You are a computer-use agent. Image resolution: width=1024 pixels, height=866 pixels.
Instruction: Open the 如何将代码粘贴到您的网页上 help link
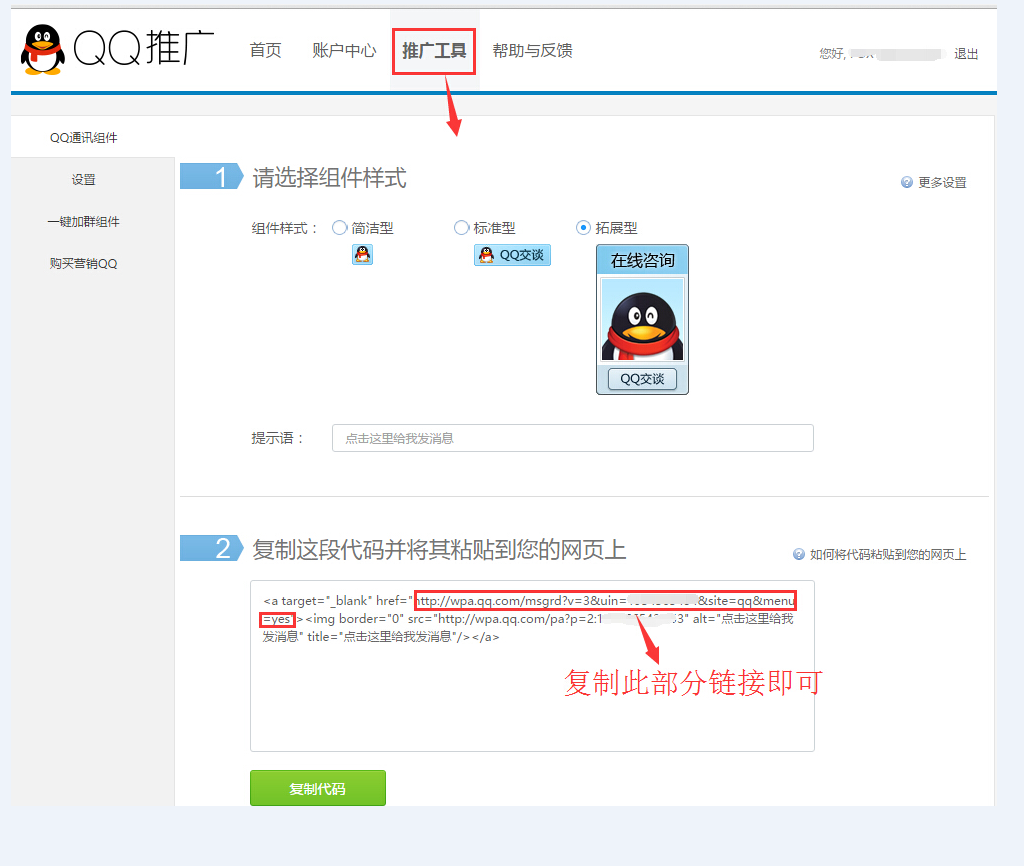coord(888,554)
